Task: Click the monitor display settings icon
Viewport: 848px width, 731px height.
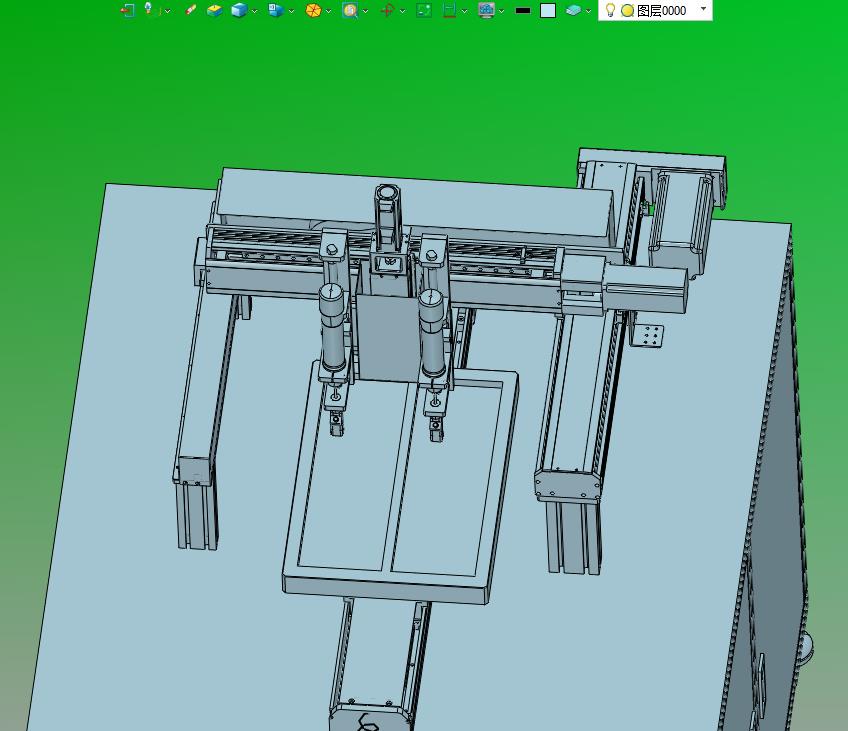Action: [x=487, y=10]
